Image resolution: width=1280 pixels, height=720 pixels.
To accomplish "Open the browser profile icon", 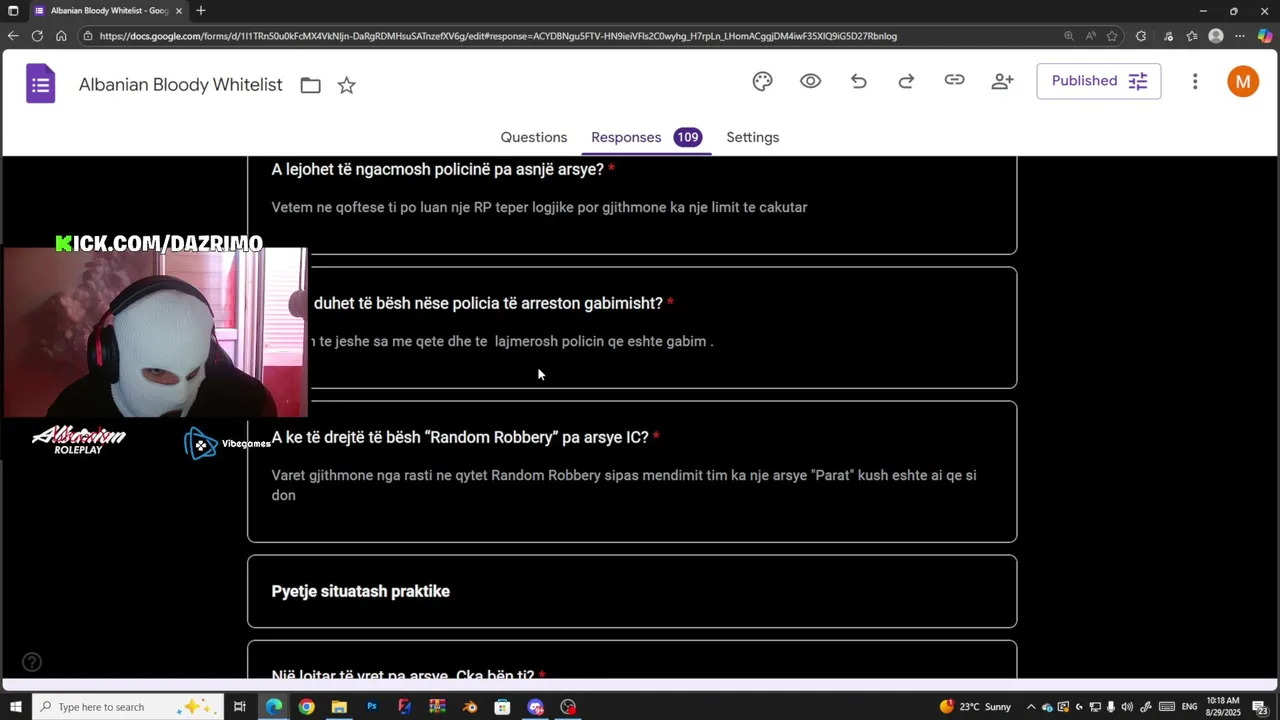I will coord(1216,36).
